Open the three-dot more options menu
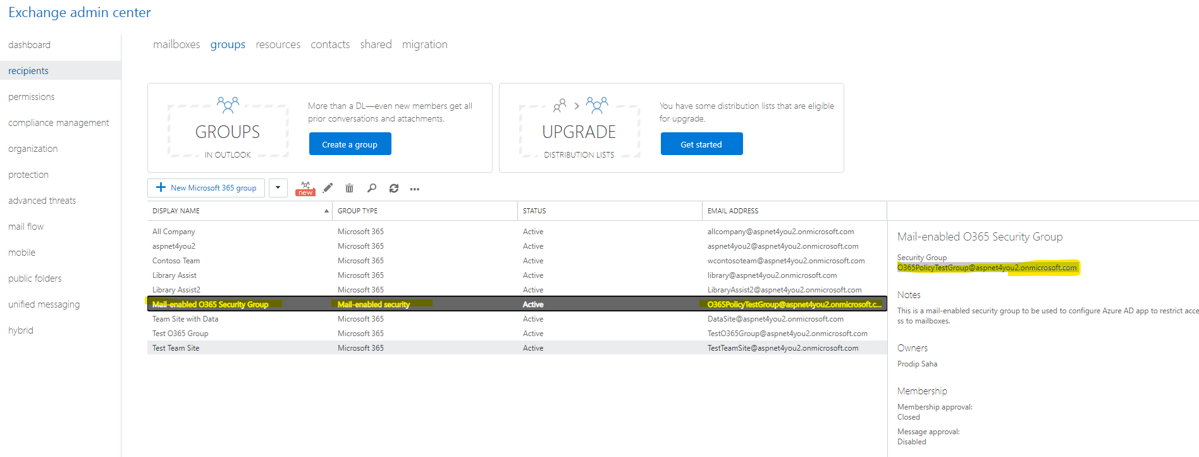Screen dimensions: 1199x457 click(x=415, y=188)
